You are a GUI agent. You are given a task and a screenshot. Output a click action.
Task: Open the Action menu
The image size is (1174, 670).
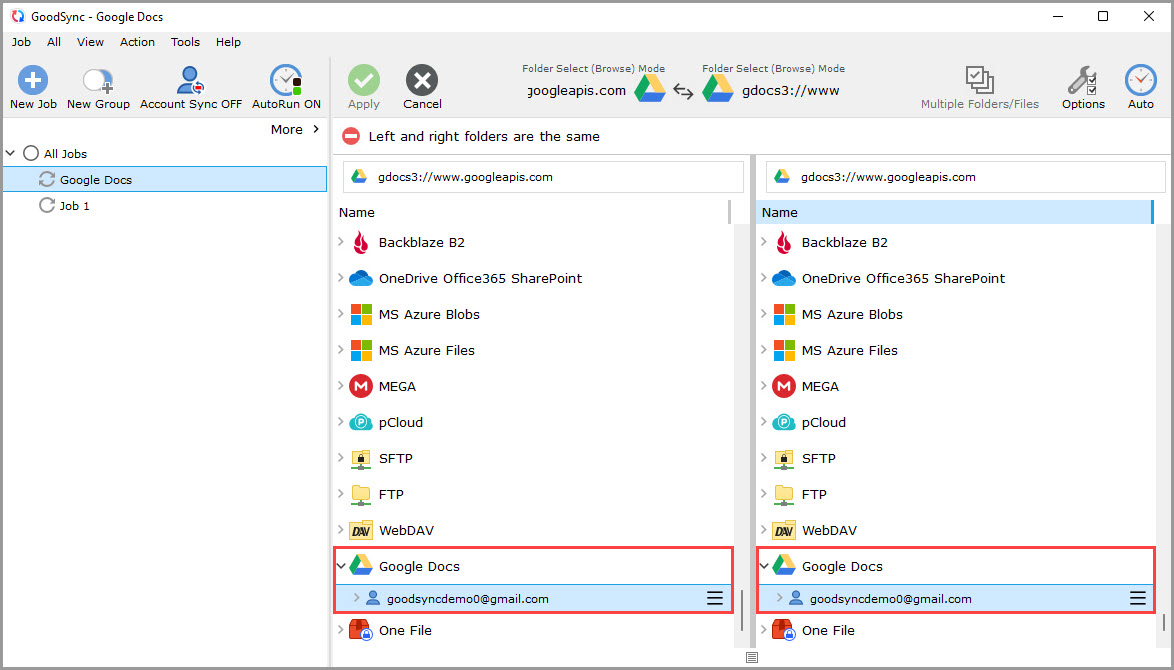click(137, 42)
